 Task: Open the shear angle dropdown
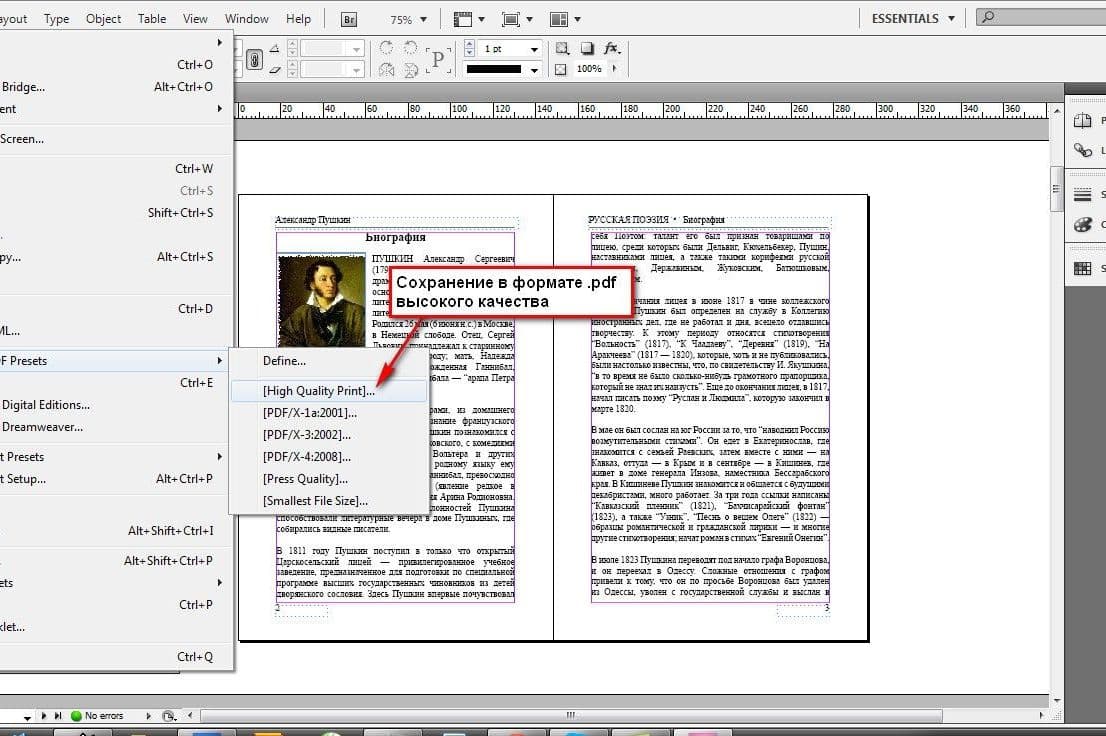356,69
